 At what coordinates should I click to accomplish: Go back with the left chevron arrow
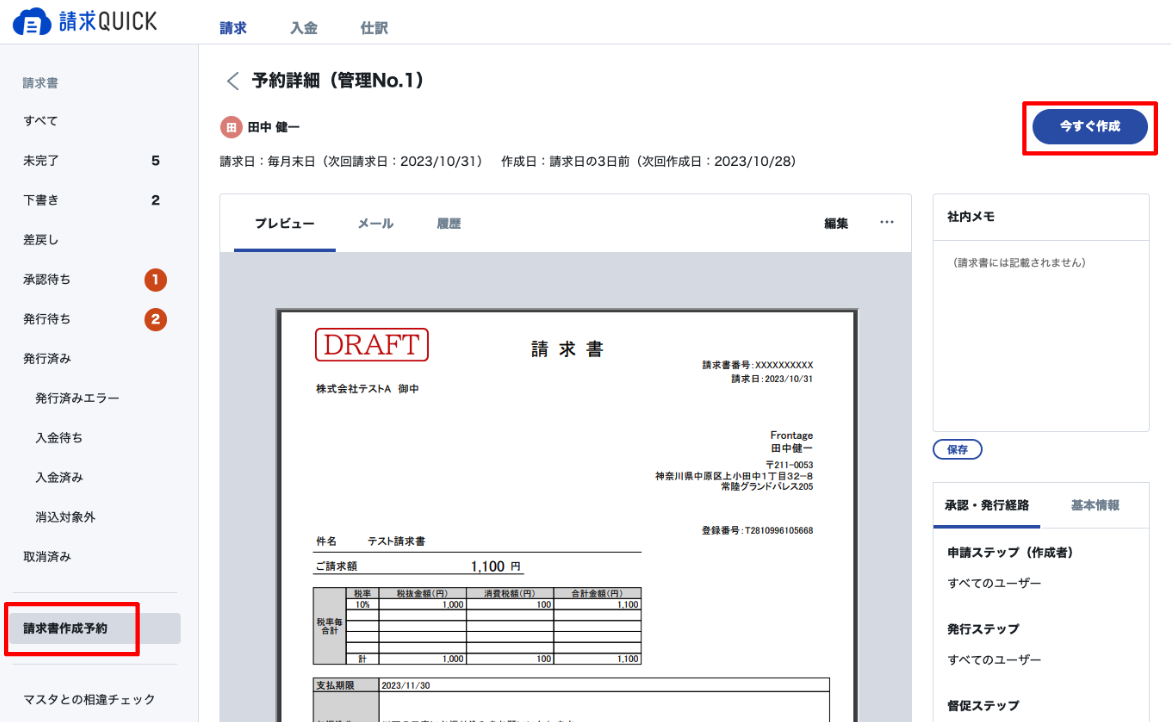click(x=232, y=81)
